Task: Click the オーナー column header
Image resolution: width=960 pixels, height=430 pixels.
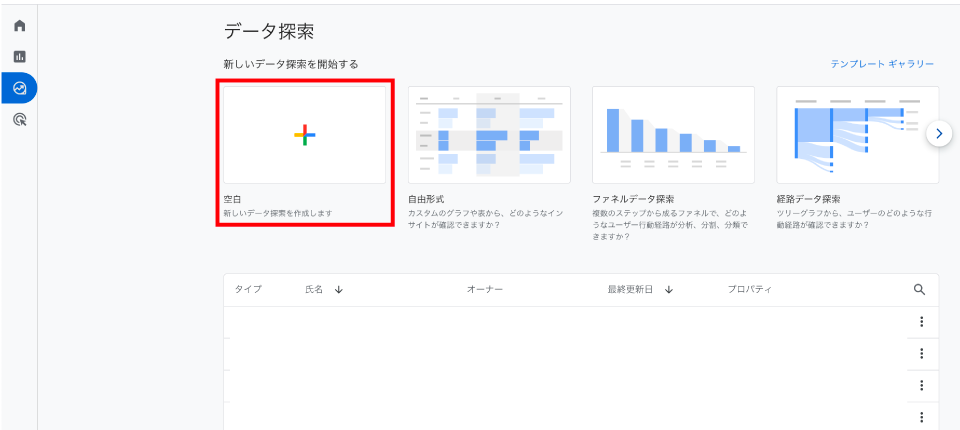Action: click(484, 289)
